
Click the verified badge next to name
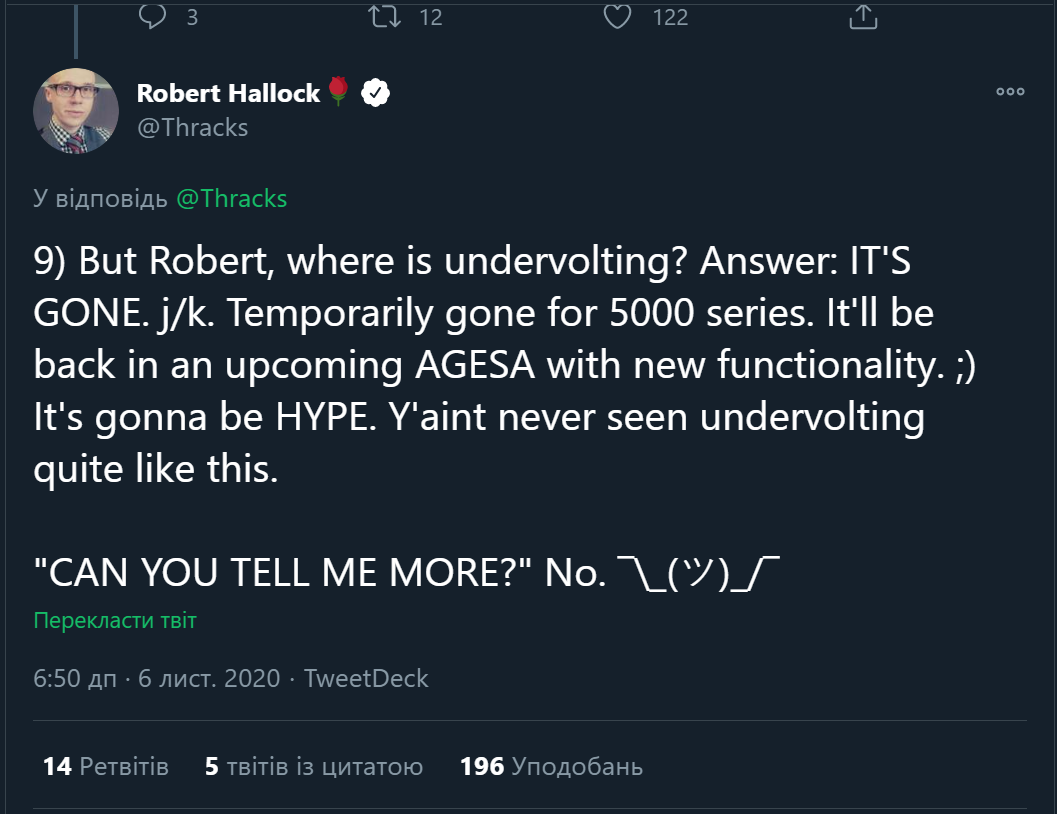click(x=374, y=93)
